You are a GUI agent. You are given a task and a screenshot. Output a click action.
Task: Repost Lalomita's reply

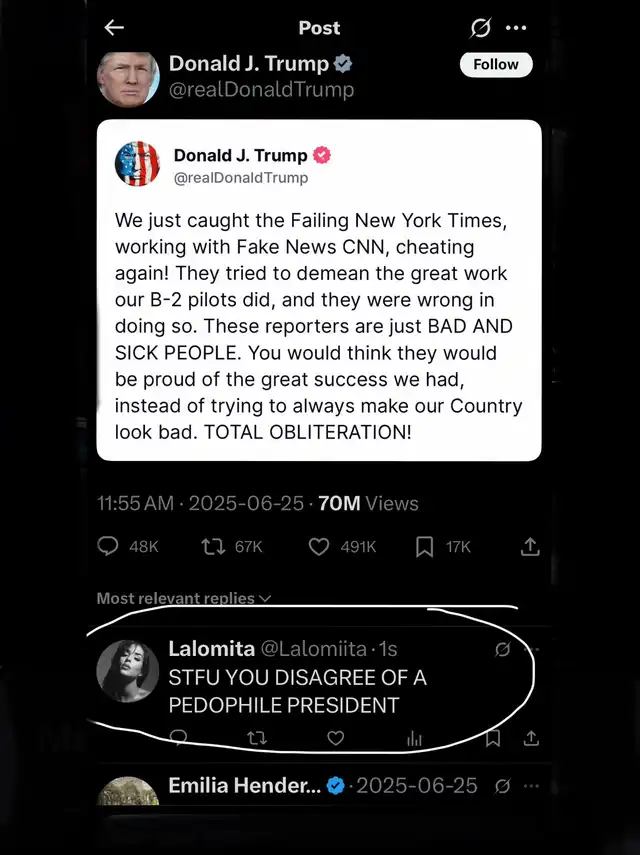click(x=257, y=738)
